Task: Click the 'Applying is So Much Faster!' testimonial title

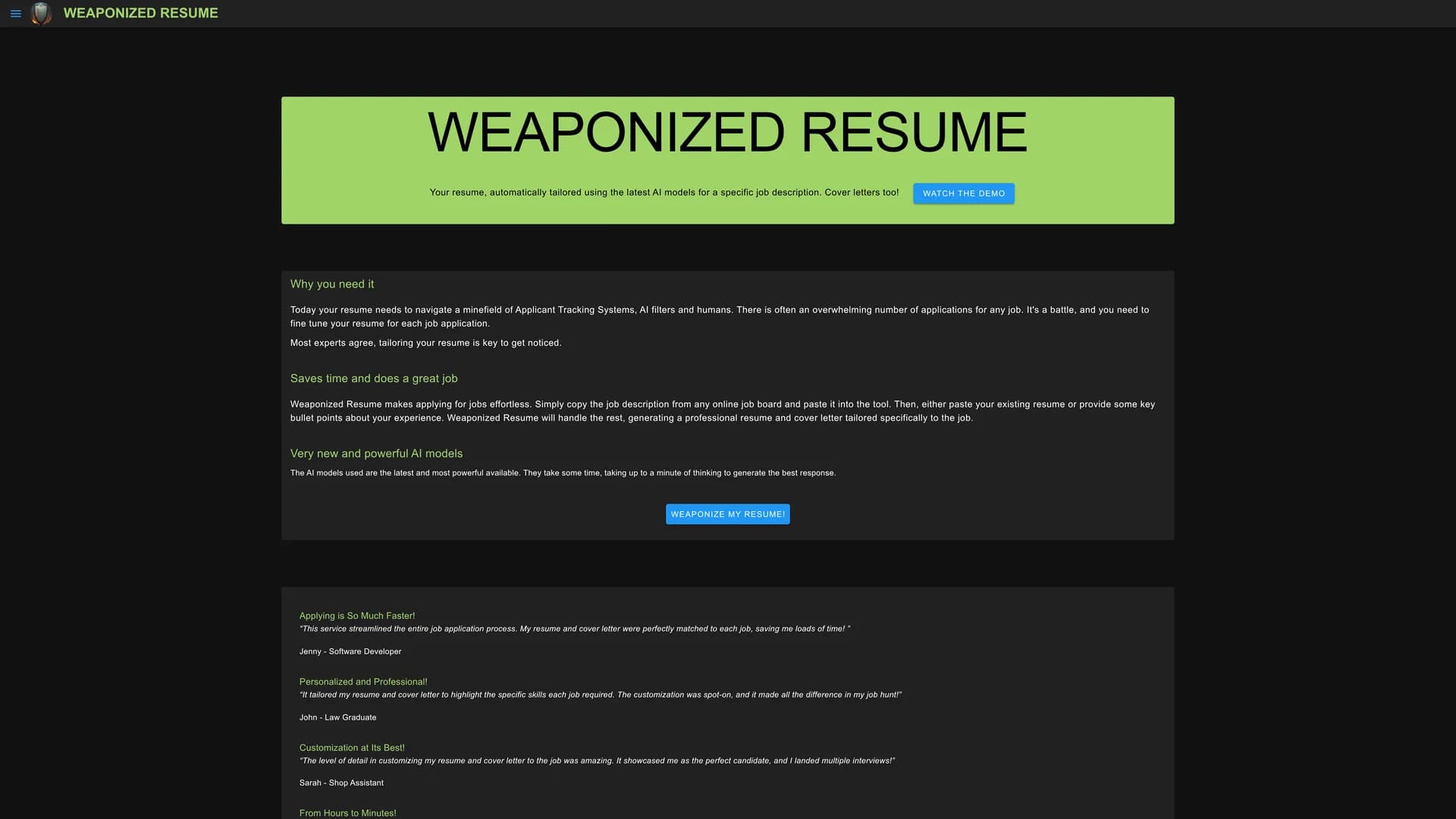Action: pyautogui.click(x=357, y=616)
